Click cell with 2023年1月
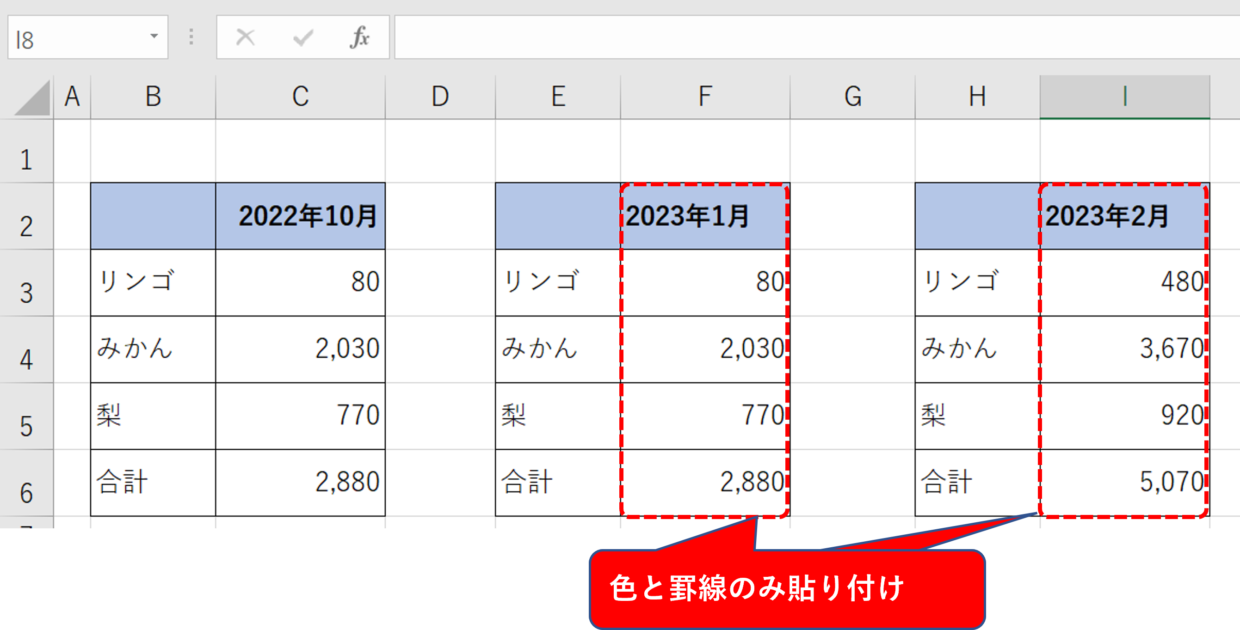Viewport: 1240px width, 630px height. tap(705, 216)
